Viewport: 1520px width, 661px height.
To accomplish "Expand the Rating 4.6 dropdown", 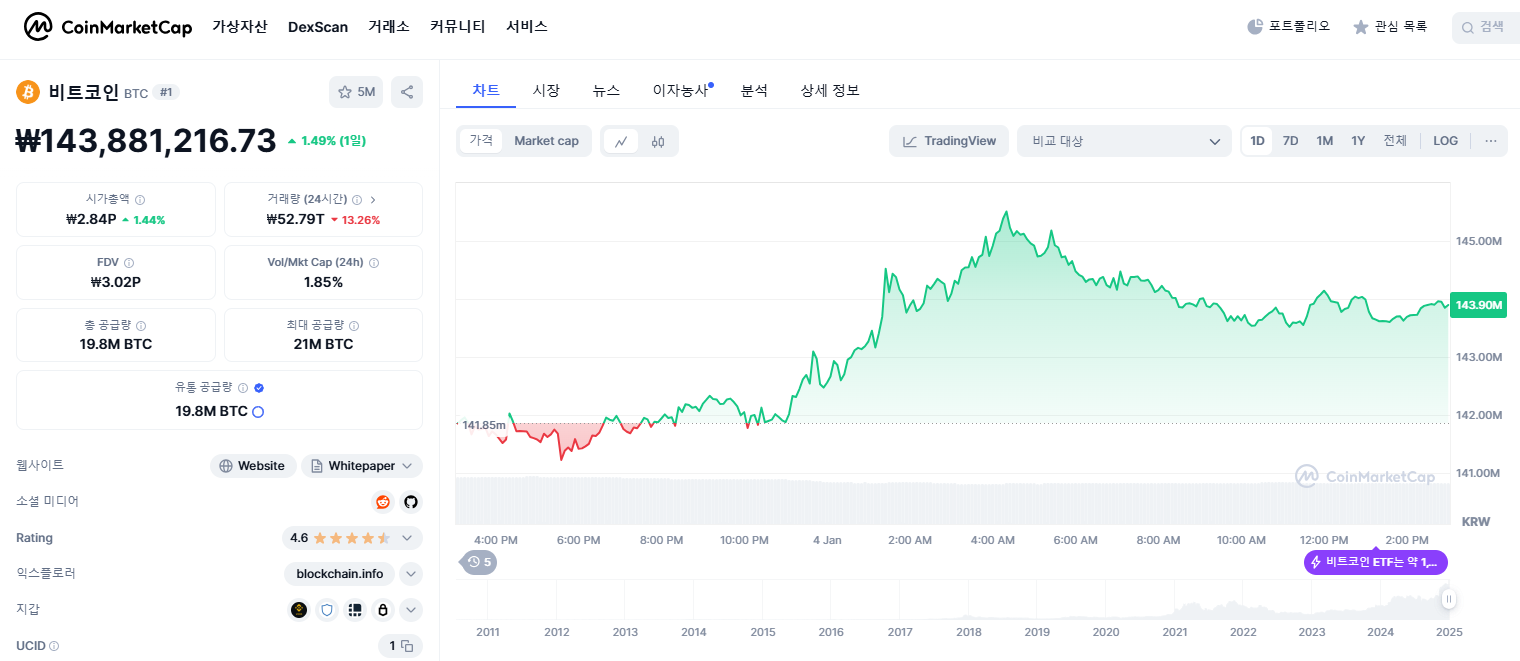I will point(352,538).
